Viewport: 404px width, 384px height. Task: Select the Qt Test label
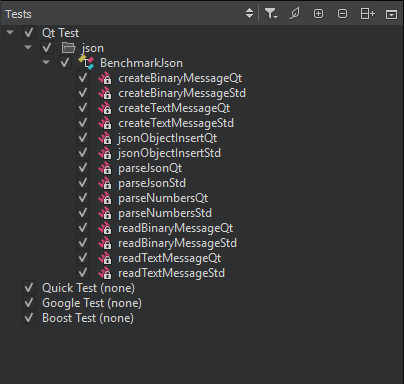[60, 33]
